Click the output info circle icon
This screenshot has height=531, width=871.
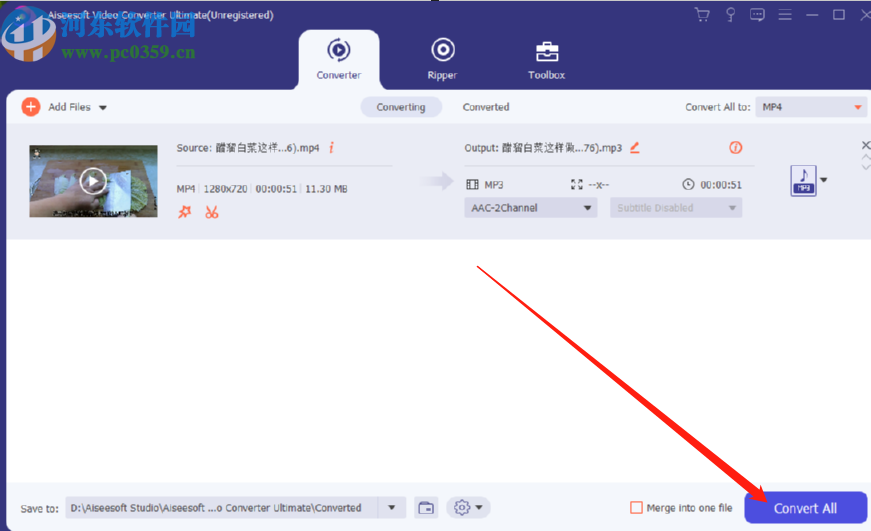point(735,148)
